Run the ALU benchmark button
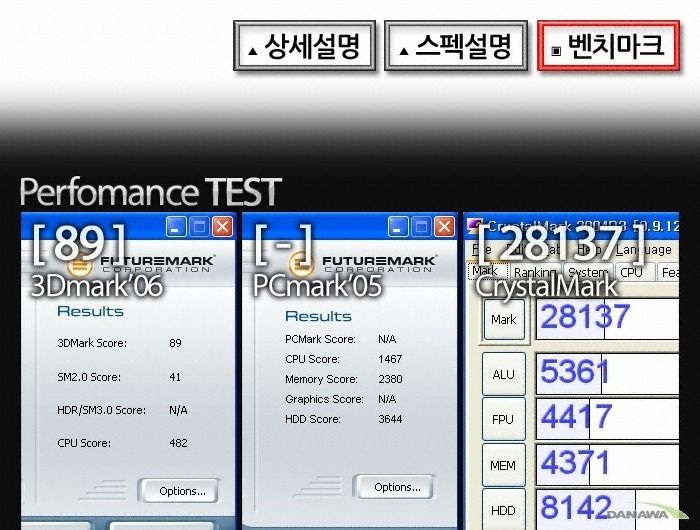 [x=504, y=374]
